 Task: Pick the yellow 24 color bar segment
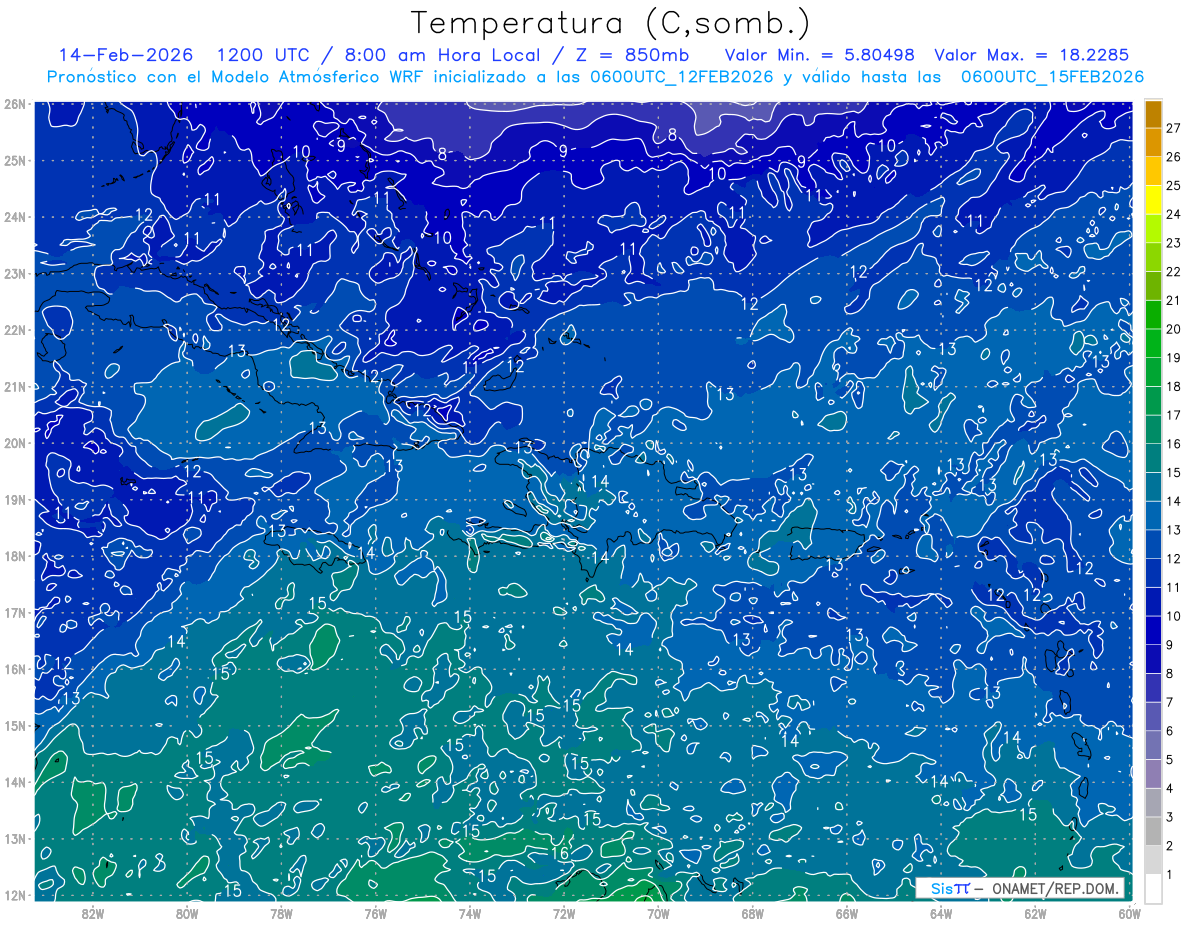pyautogui.click(x=1153, y=201)
